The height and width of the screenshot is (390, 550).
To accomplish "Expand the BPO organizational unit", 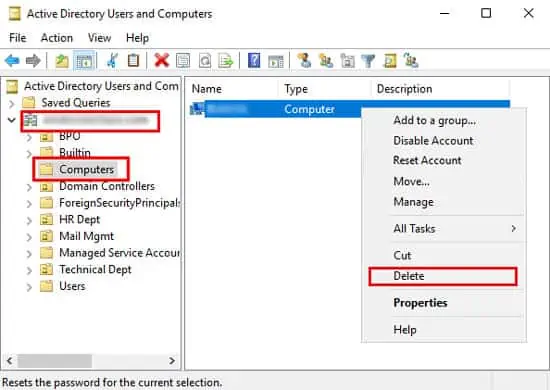I will [29, 137].
